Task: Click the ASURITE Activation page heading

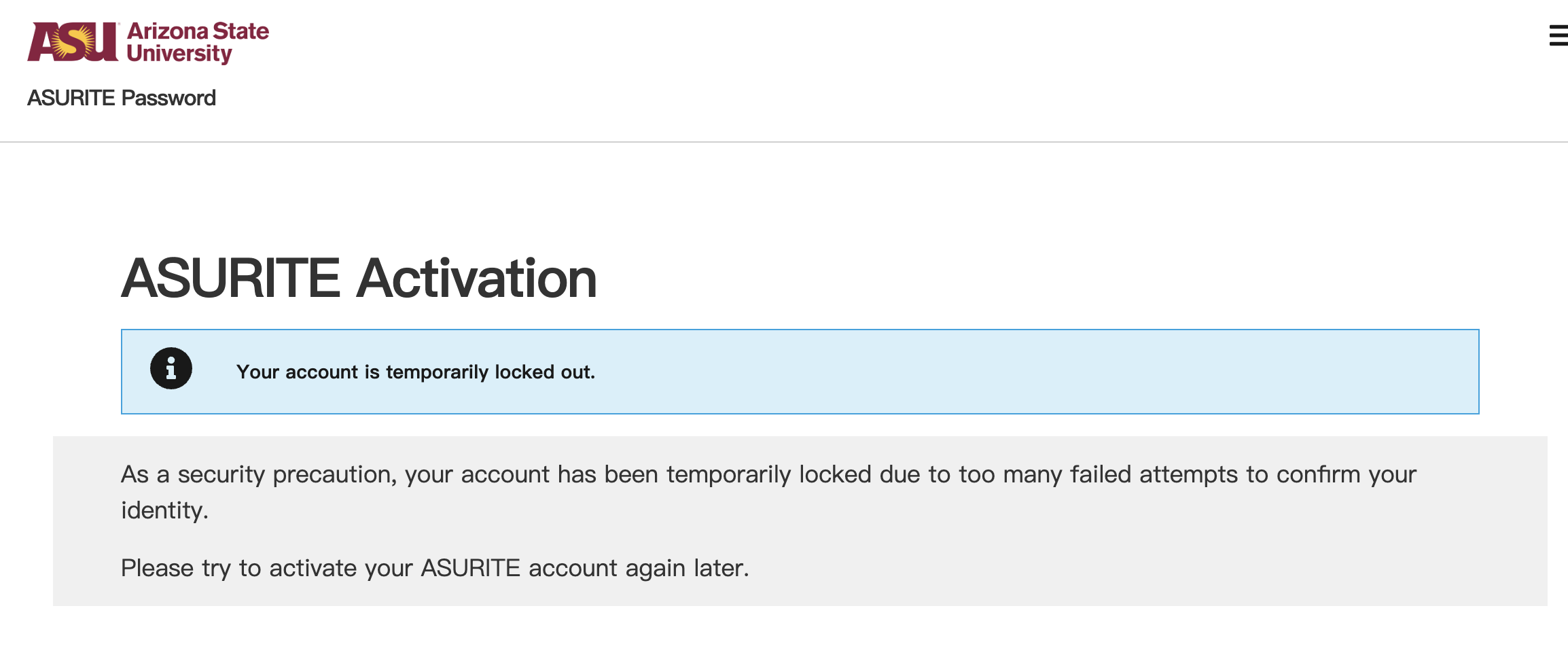Action: coord(359,278)
